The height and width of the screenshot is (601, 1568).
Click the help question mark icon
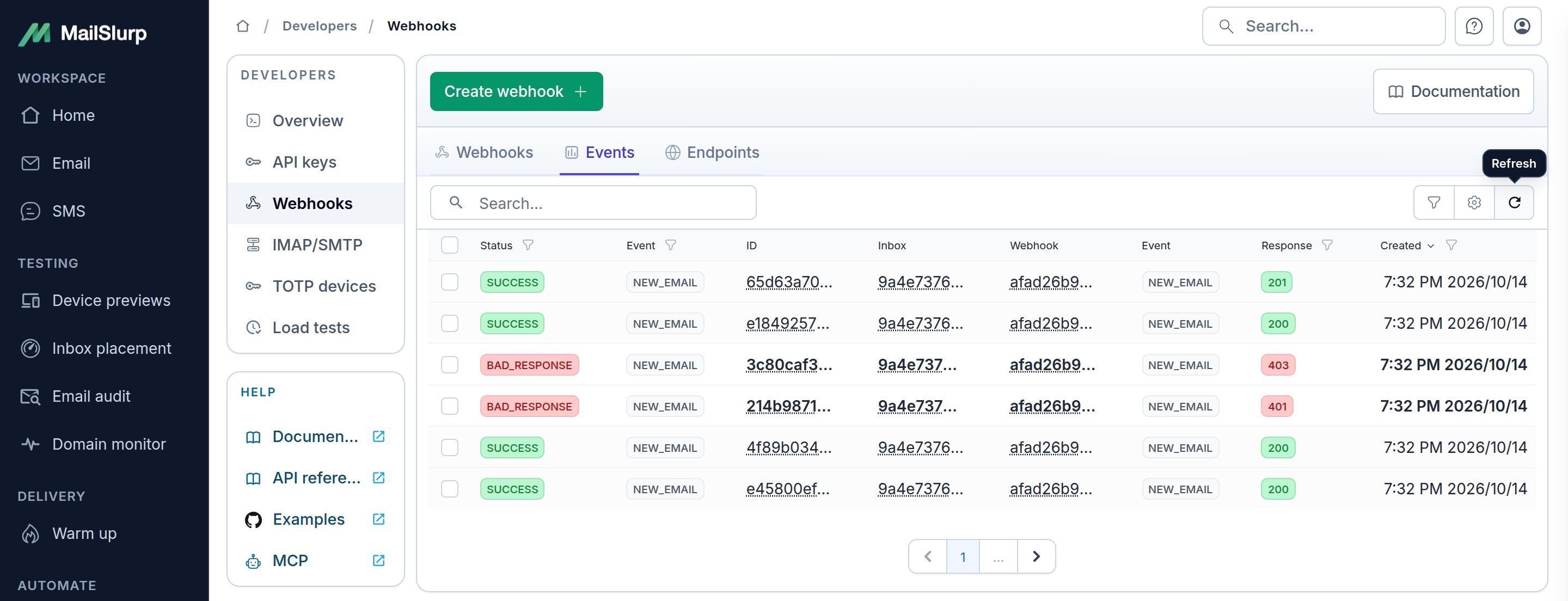coord(1474,26)
